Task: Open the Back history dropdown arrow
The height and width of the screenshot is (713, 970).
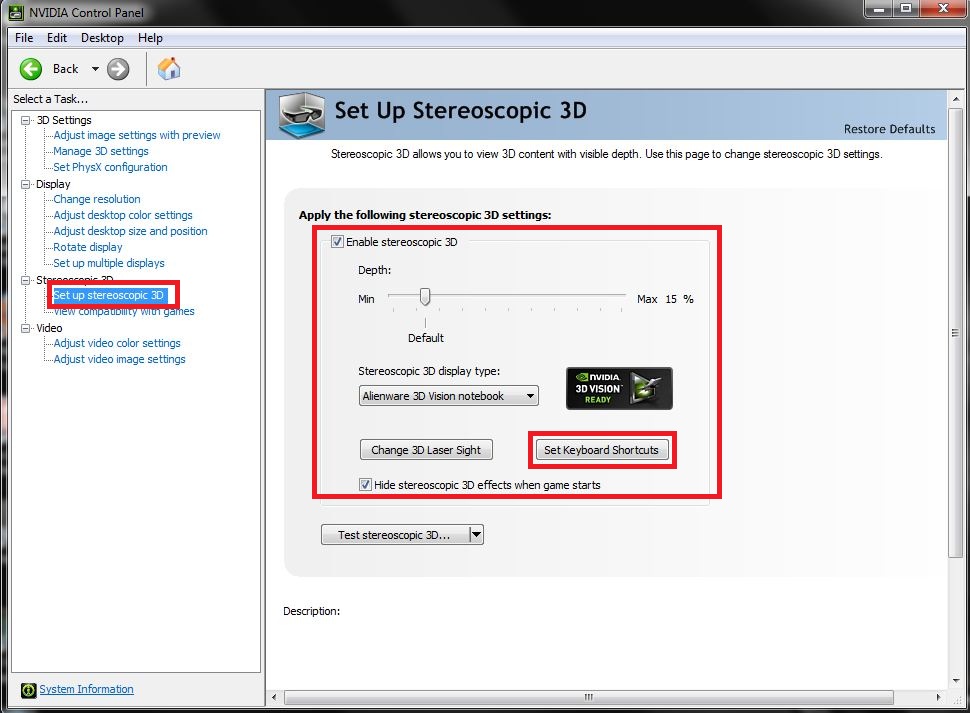Action: pyautogui.click(x=95, y=69)
